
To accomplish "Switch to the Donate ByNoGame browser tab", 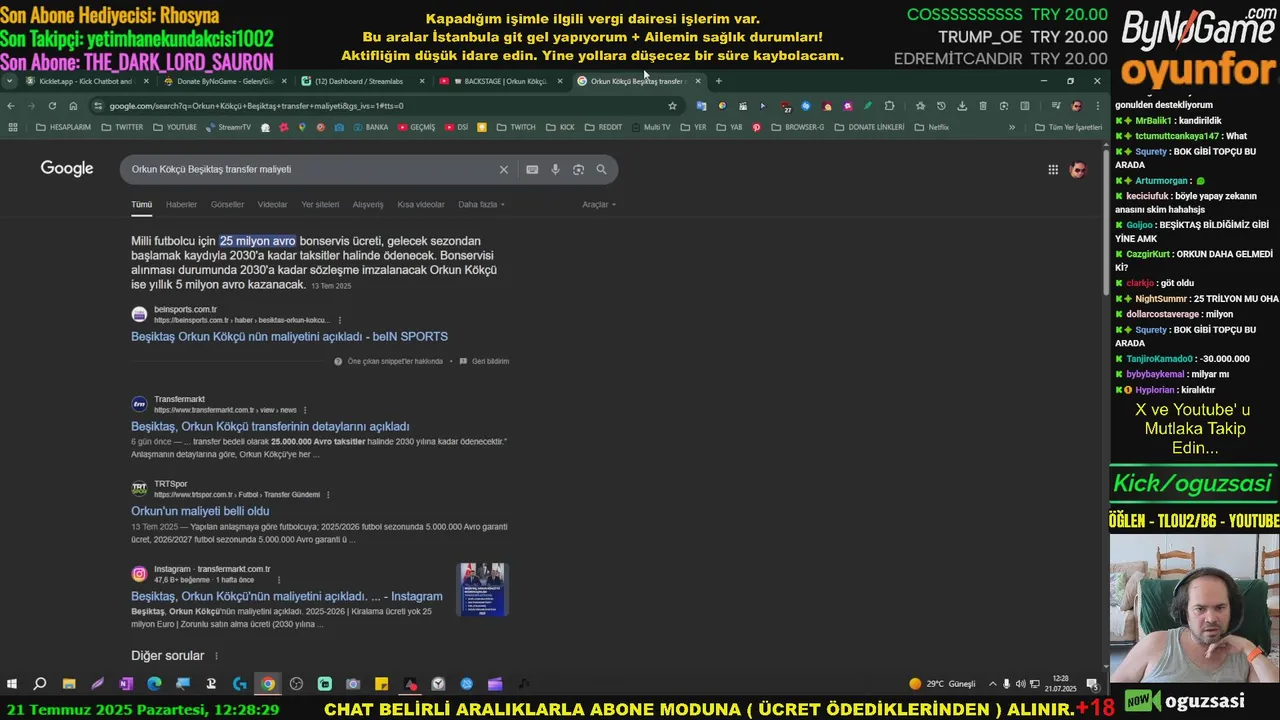I will point(223,81).
